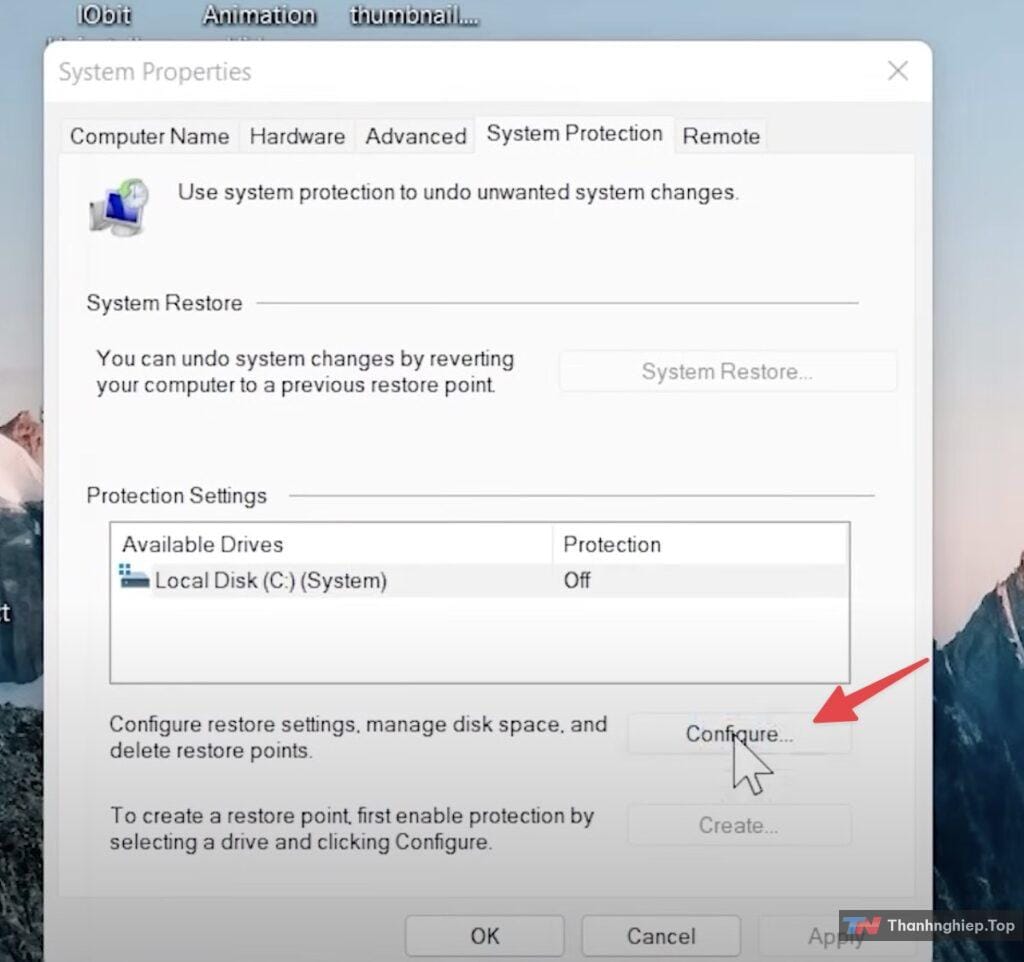Open the Hardware tab
1024x962 pixels.
click(x=297, y=136)
